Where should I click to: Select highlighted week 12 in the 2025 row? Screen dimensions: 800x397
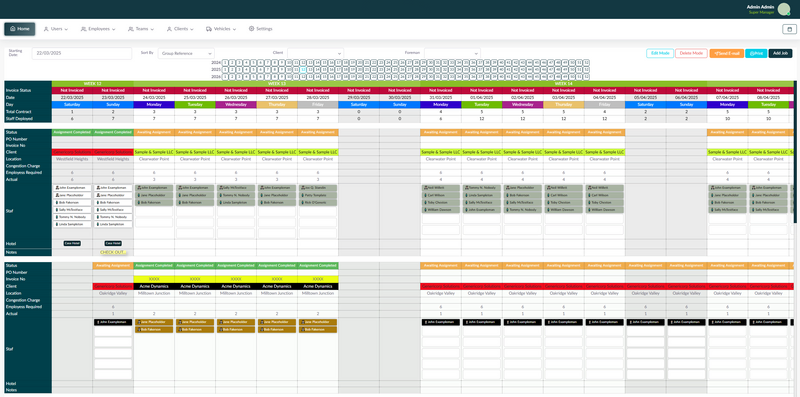303,69
